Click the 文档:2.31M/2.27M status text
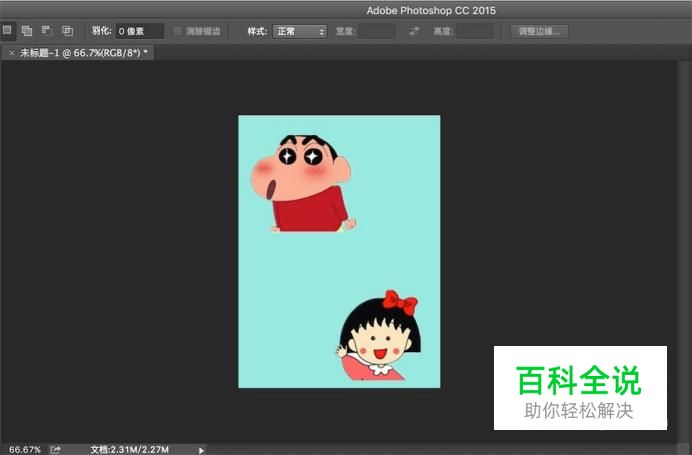Image resolution: width=692 pixels, height=455 pixels. (x=129, y=449)
